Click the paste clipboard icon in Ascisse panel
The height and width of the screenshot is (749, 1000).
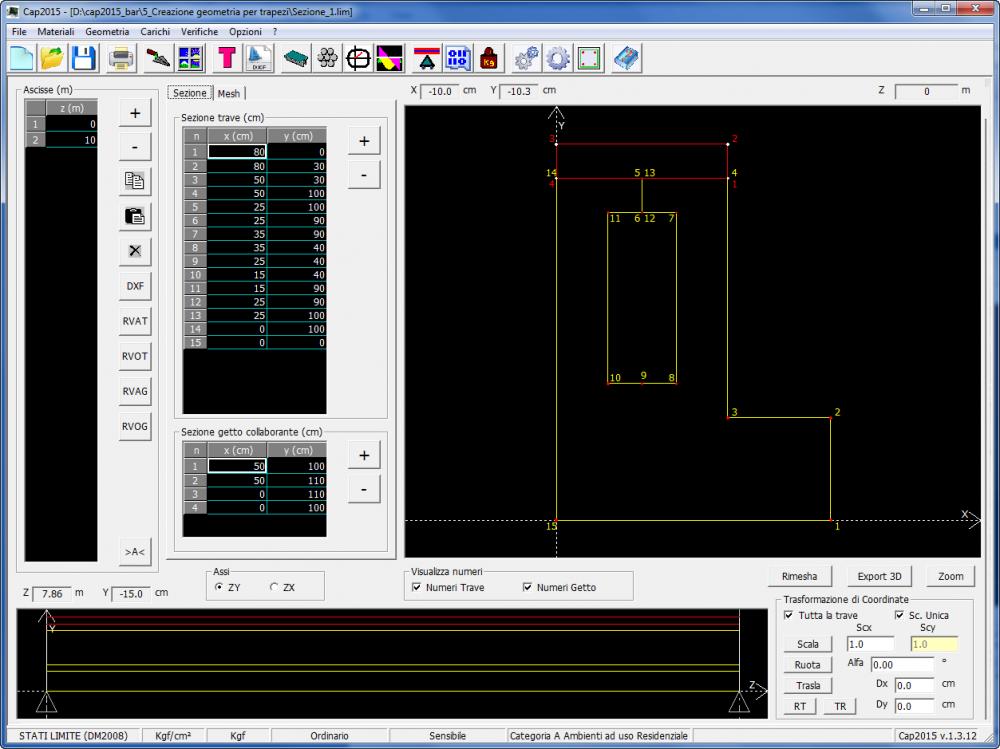(x=135, y=216)
